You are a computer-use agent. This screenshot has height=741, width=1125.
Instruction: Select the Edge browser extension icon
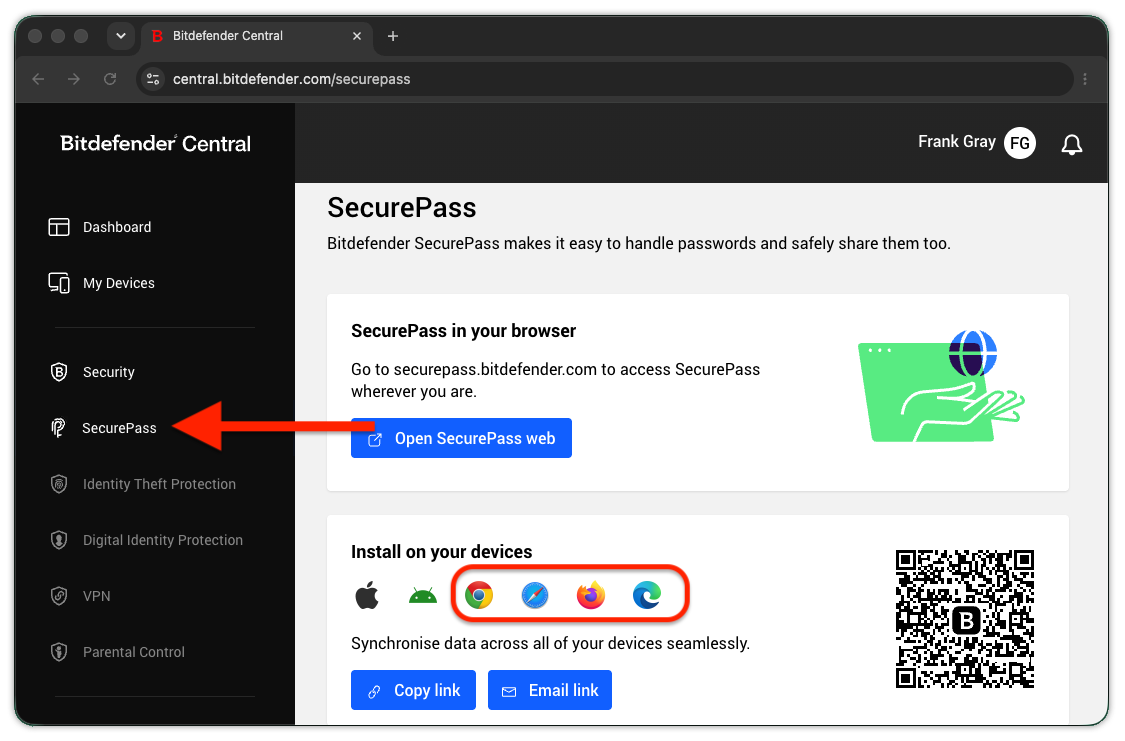[x=646, y=595]
